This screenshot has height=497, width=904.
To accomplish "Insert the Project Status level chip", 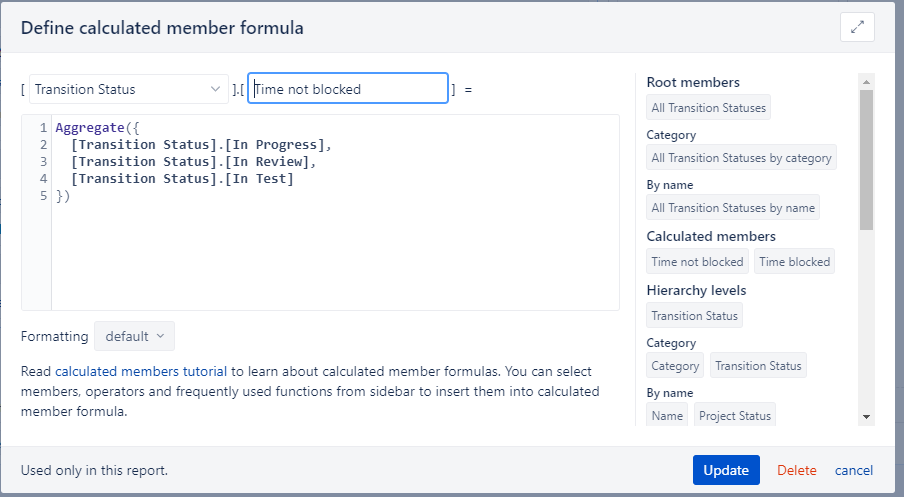I will [734, 415].
